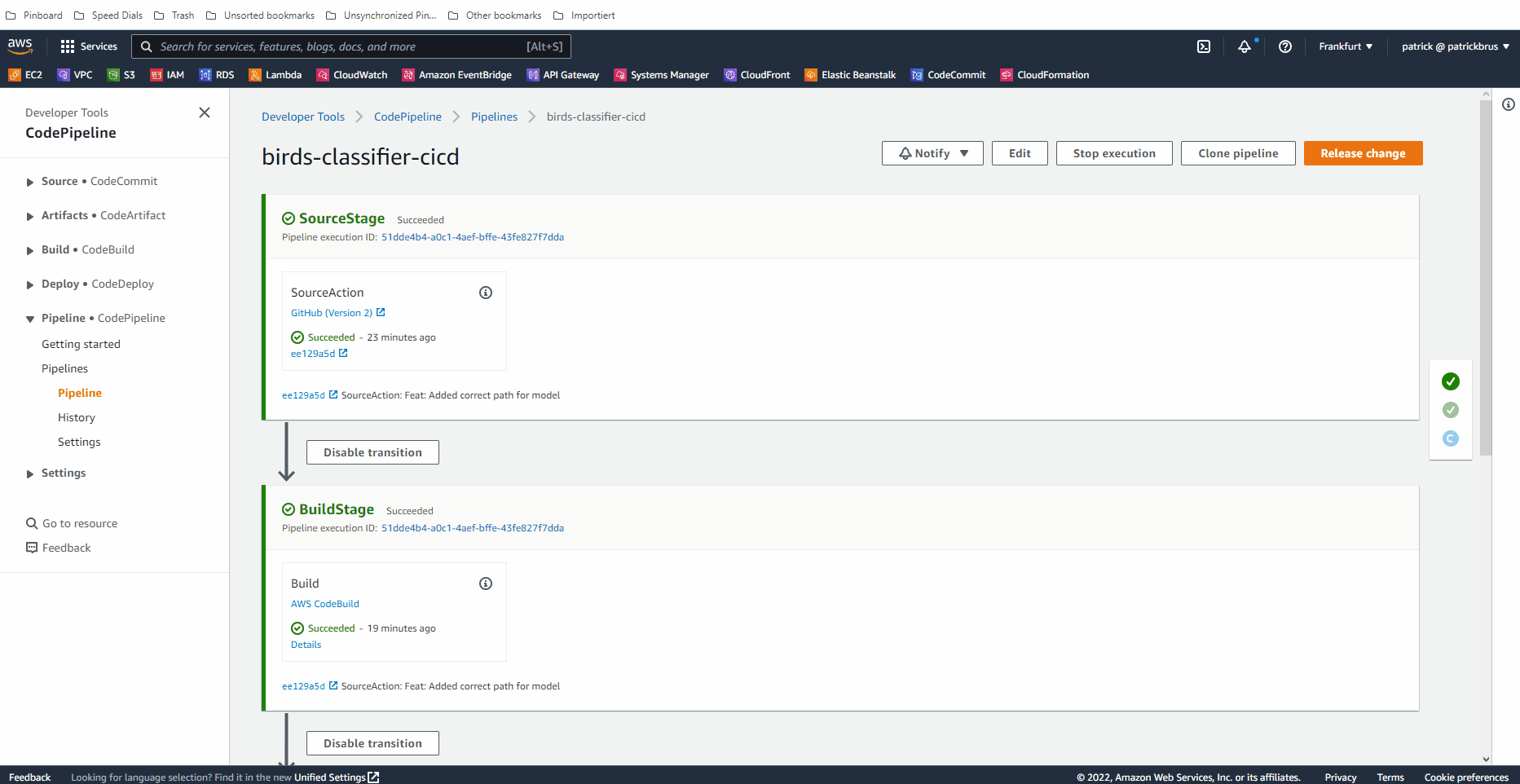Open Cookie preferences in footer

[1466, 777]
